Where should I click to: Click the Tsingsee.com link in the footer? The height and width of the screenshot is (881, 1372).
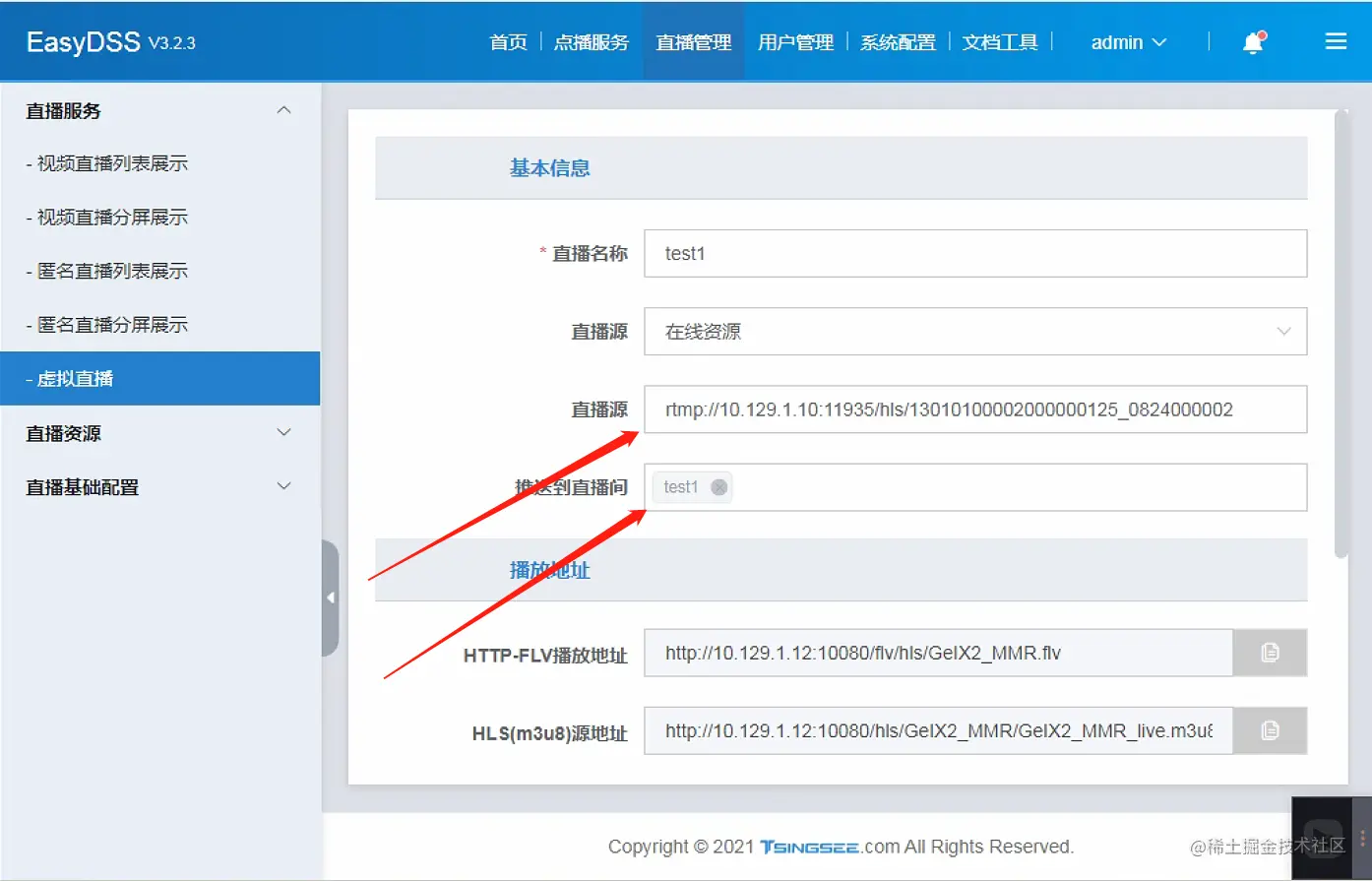[x=829, y=847]
